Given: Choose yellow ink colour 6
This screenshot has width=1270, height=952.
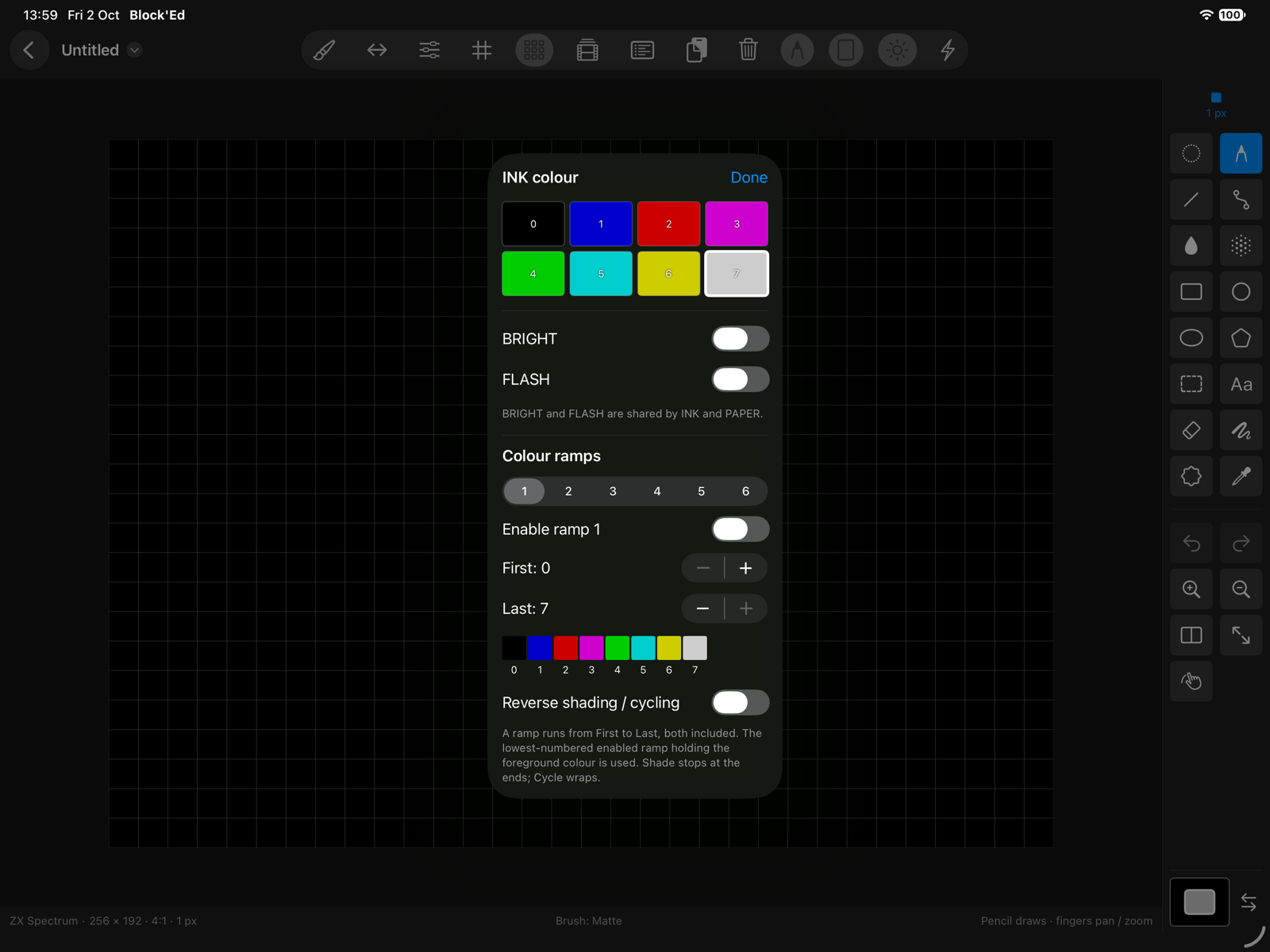Looking at the screenshot, I should (x=668, y=274).
